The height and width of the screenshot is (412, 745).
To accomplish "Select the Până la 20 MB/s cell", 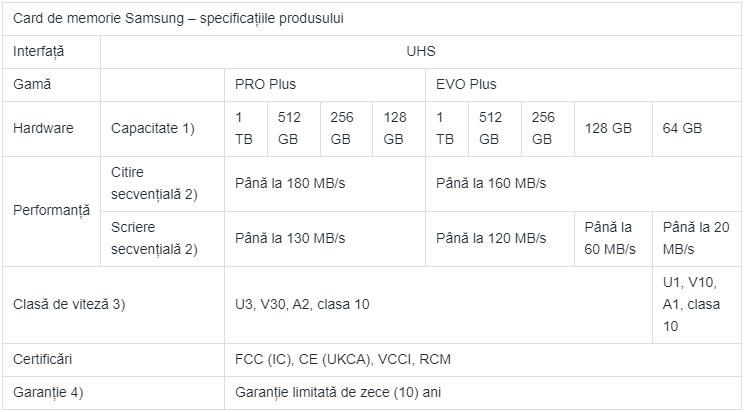I will [695, 238].
